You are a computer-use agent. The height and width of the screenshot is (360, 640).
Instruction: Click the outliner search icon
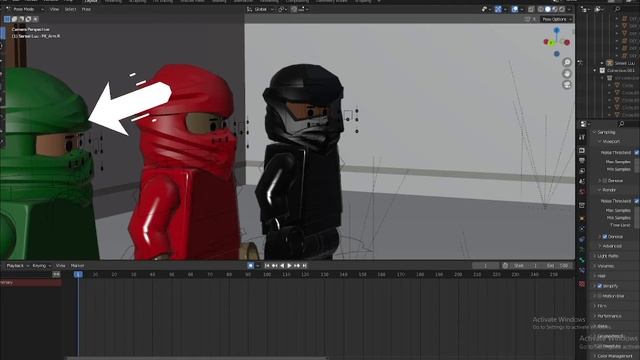pyautogui.click(x=618, y=9)
